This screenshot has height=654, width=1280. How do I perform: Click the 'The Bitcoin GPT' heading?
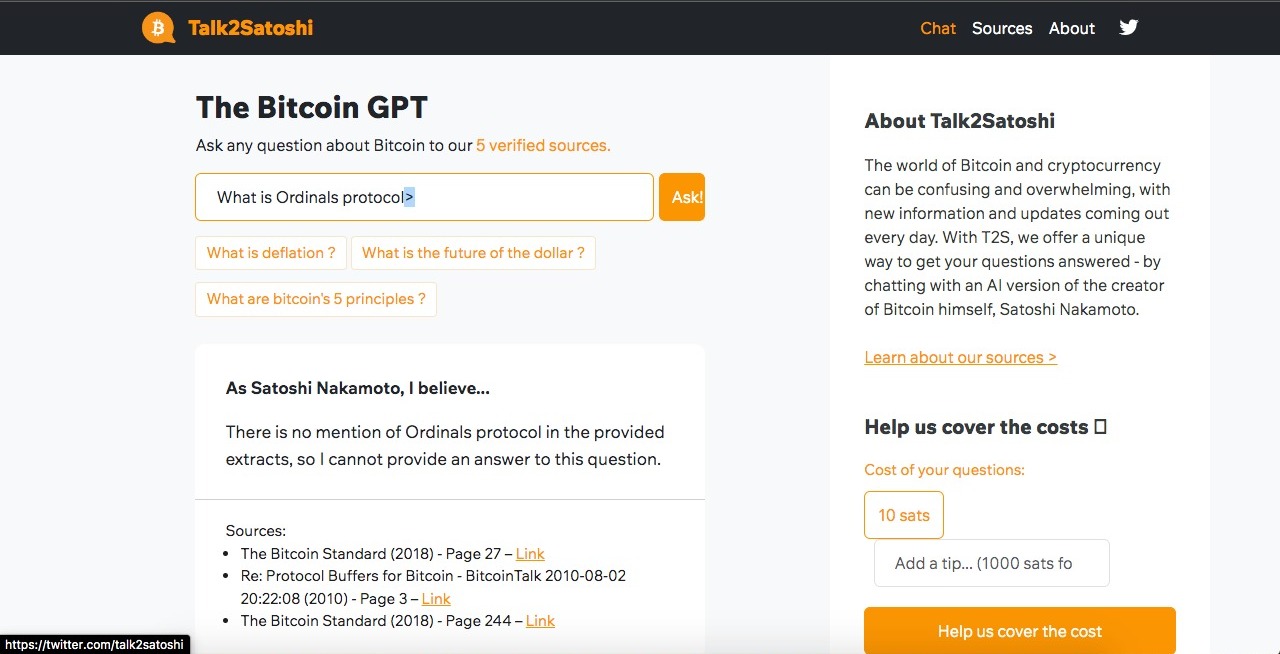(x=311, y=107)
